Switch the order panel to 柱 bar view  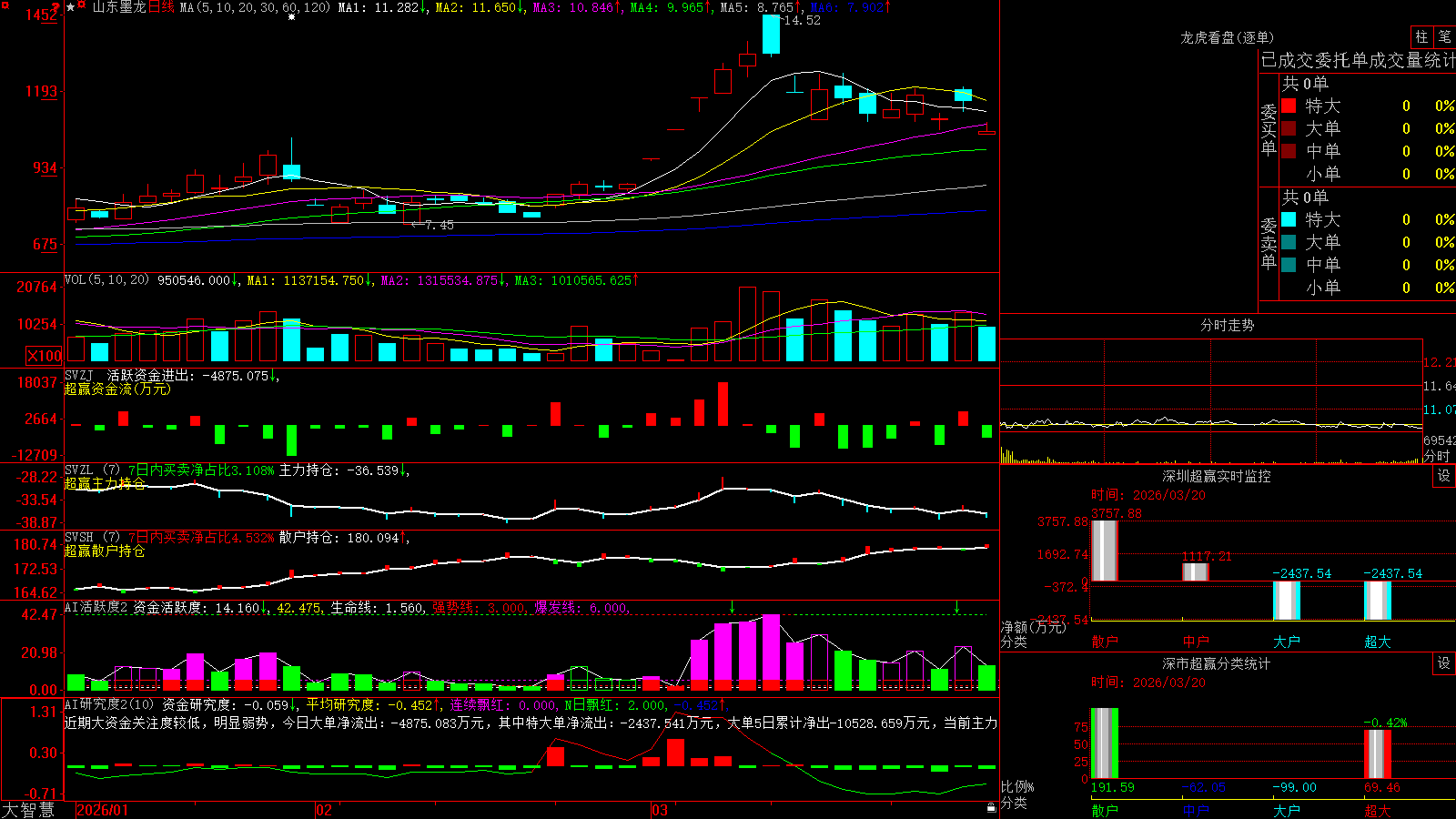1421,36
